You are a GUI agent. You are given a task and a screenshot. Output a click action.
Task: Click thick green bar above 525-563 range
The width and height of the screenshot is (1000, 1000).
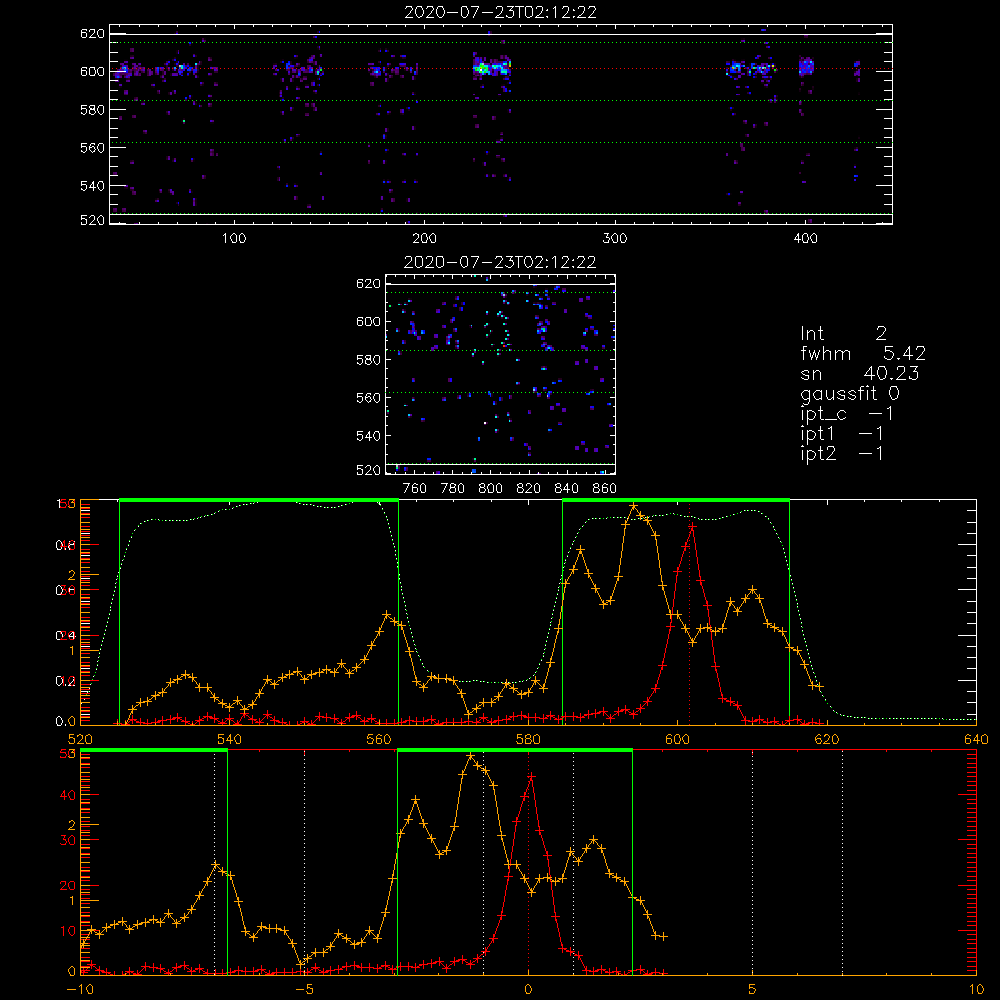point(259,500)
